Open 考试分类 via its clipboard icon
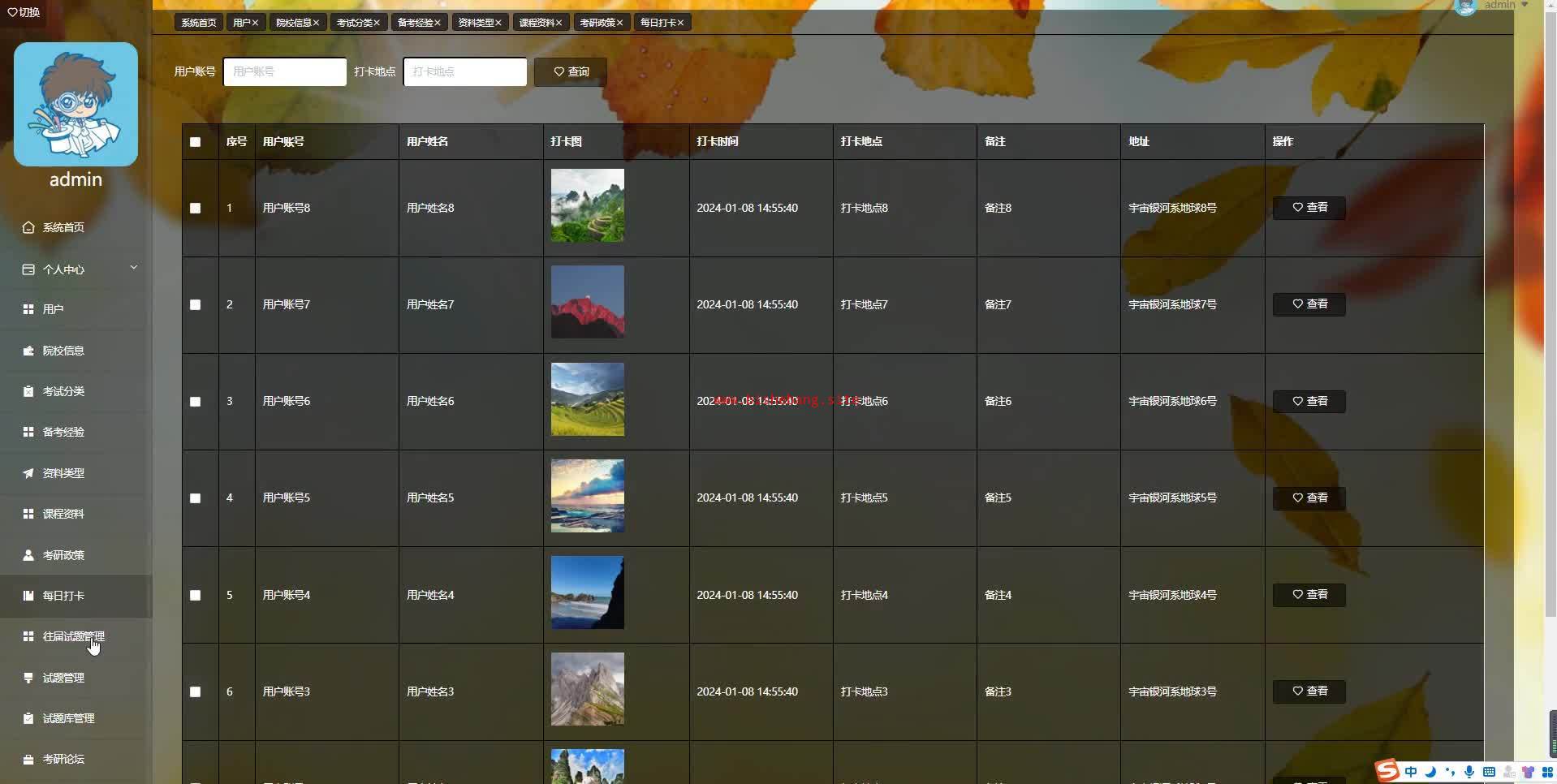This screenshot has width=1557, height=784. [28, 392]
